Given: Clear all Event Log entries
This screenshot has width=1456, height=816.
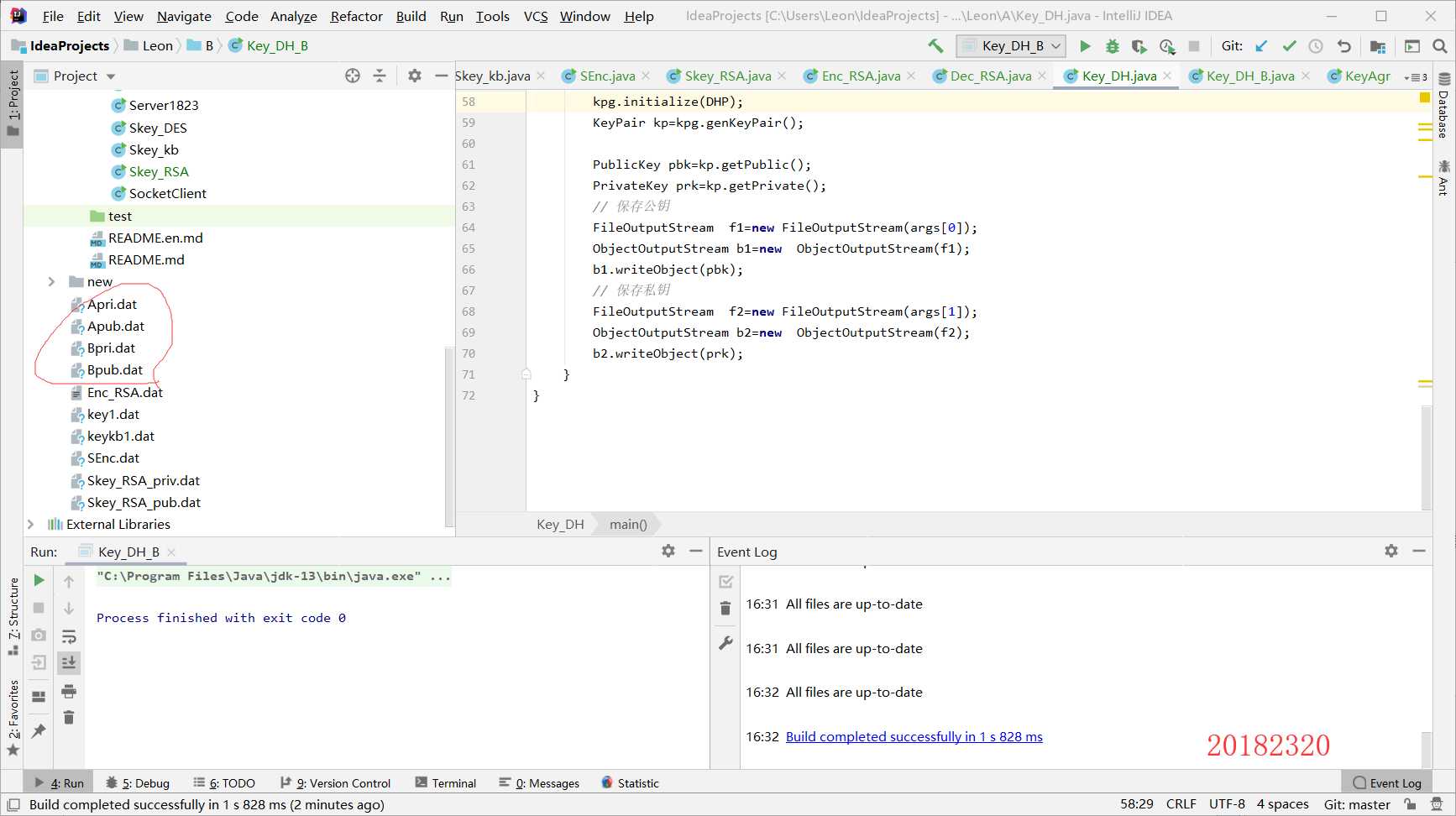Looking at the screenshot, I should (x=725, y=609).
